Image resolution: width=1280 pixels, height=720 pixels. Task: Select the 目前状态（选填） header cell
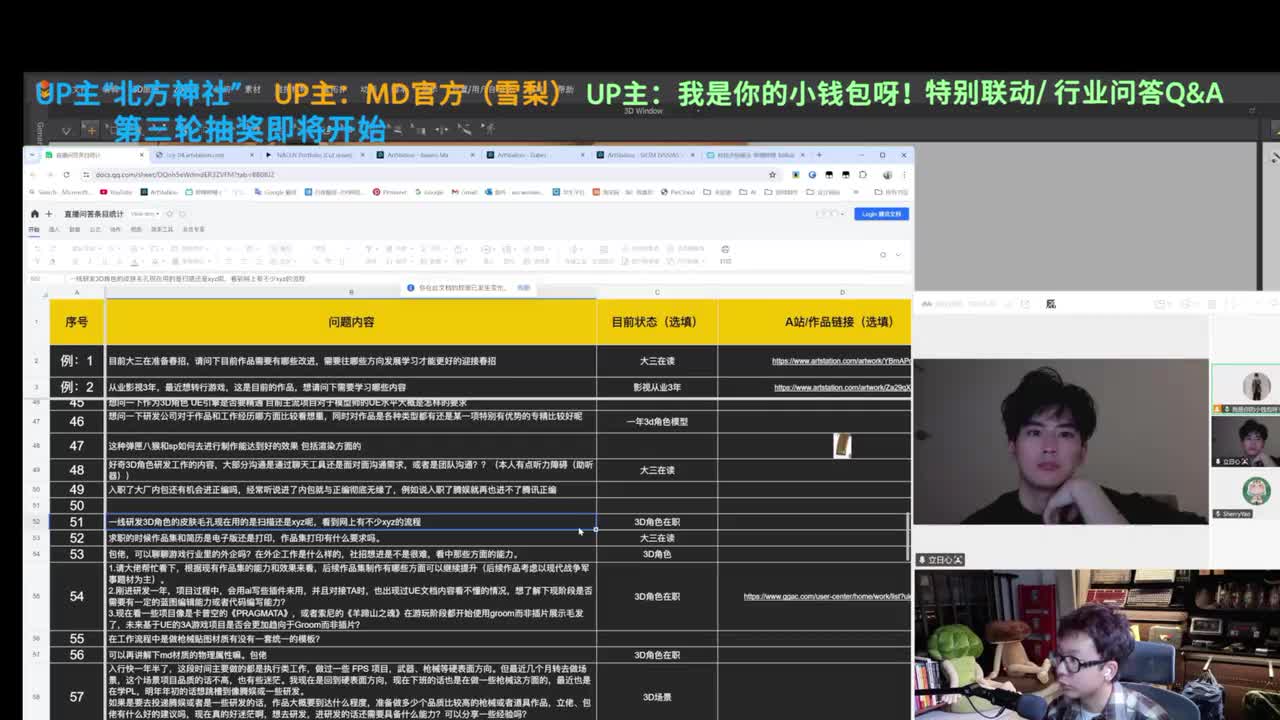tap(657, 322)
